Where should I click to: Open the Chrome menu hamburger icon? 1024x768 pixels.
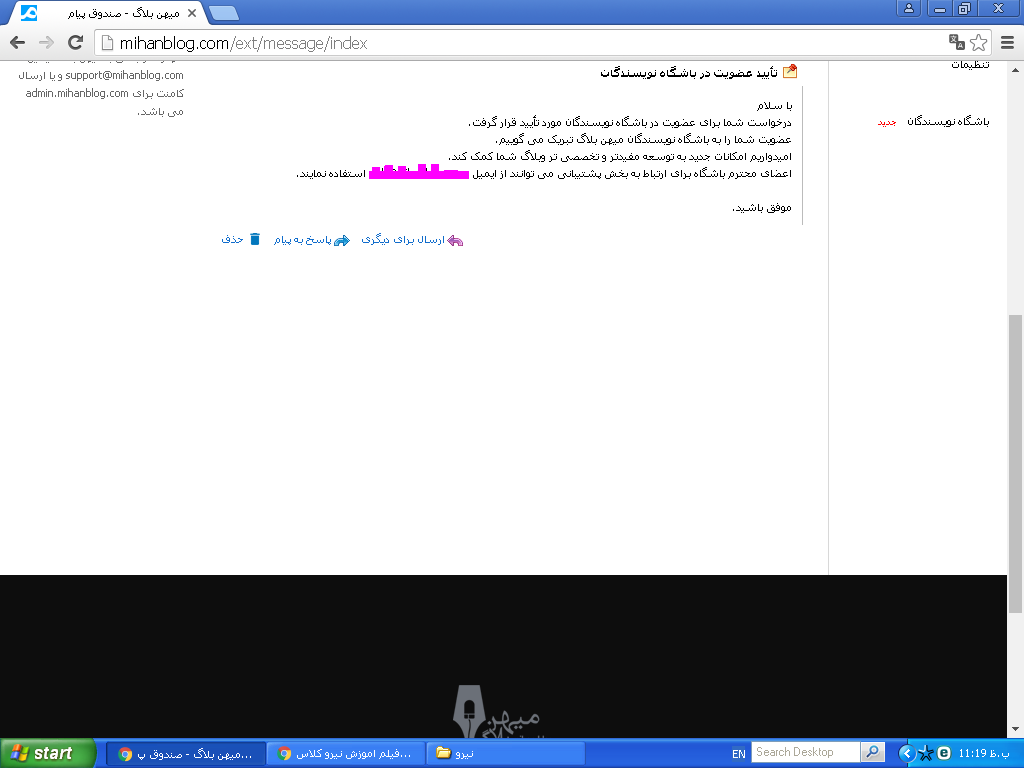[1008, 43]
